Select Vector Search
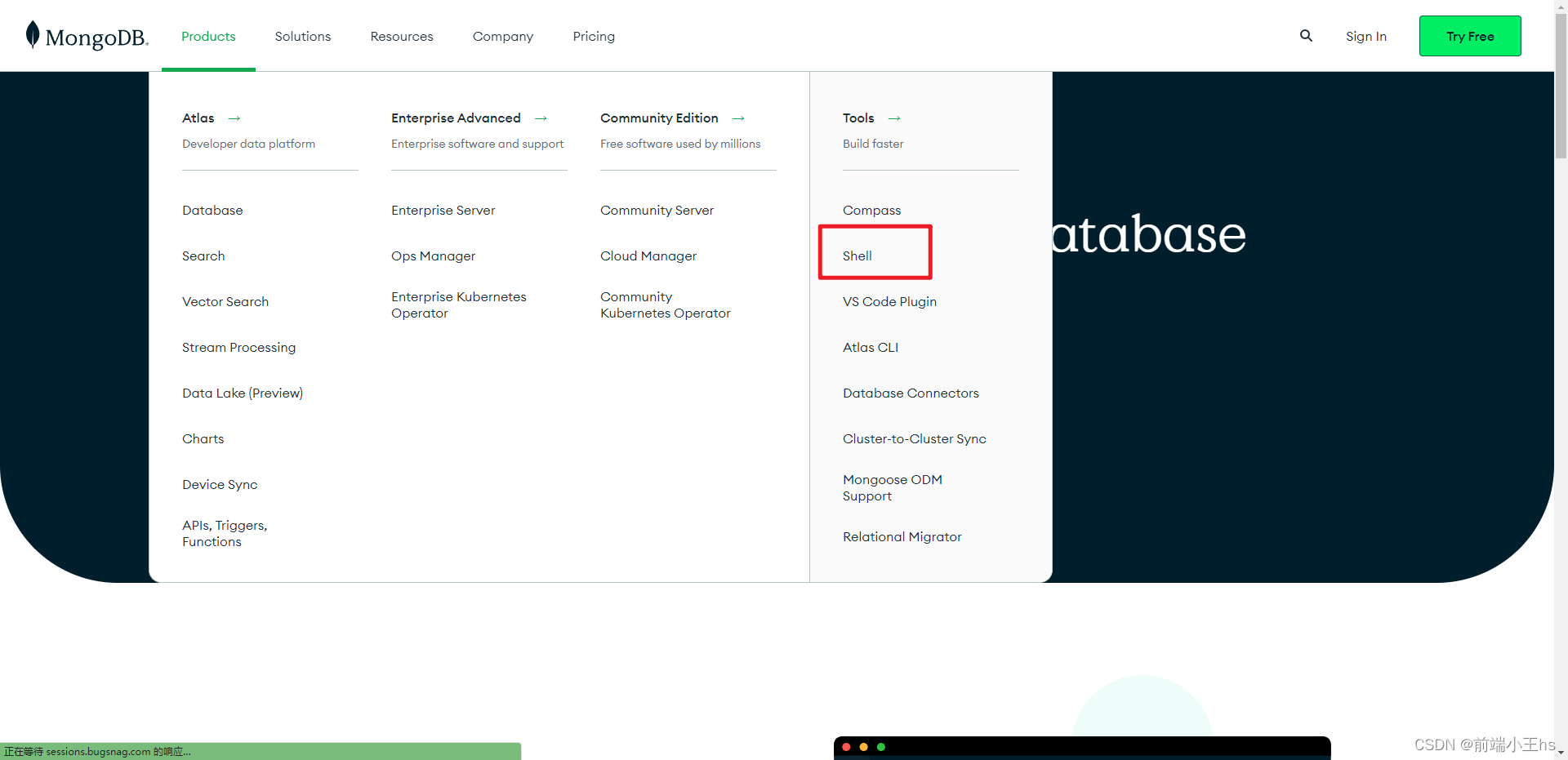 coord(225,301)
